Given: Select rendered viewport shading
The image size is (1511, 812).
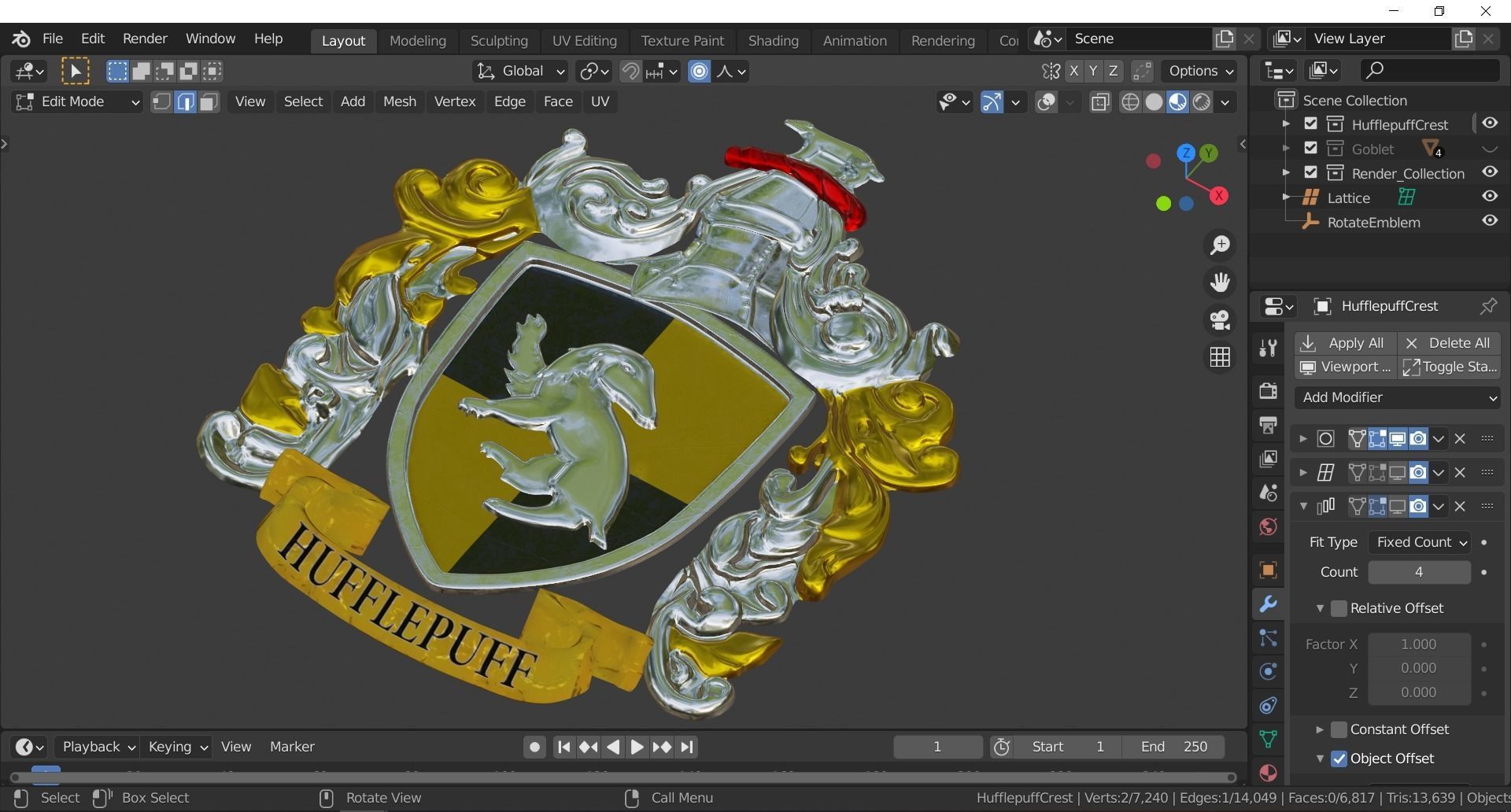Looking at the screenshot, I should click(x=1201, y=102).
